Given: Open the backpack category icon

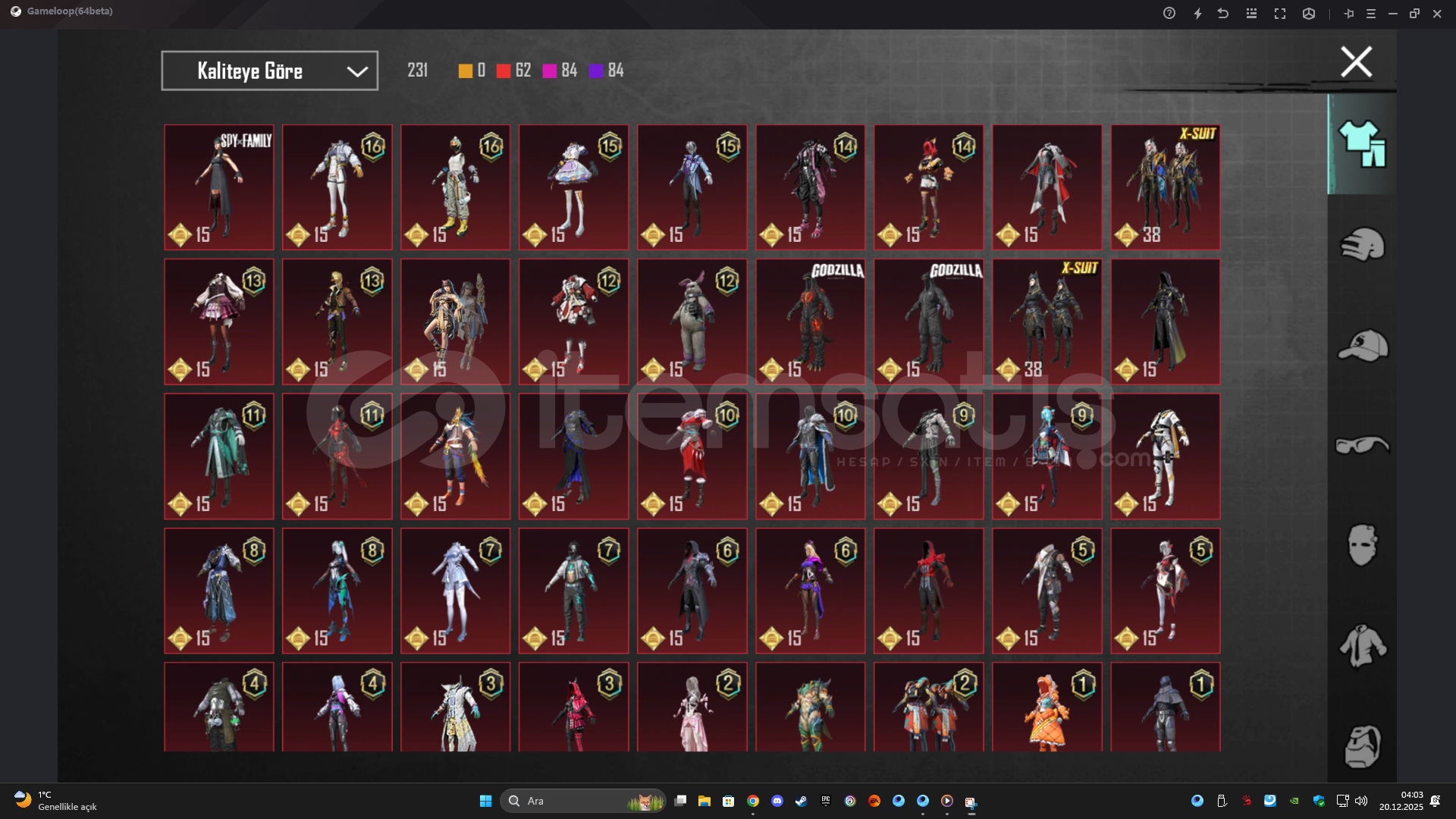Looking at the screenshot, I should (1362, 746).
